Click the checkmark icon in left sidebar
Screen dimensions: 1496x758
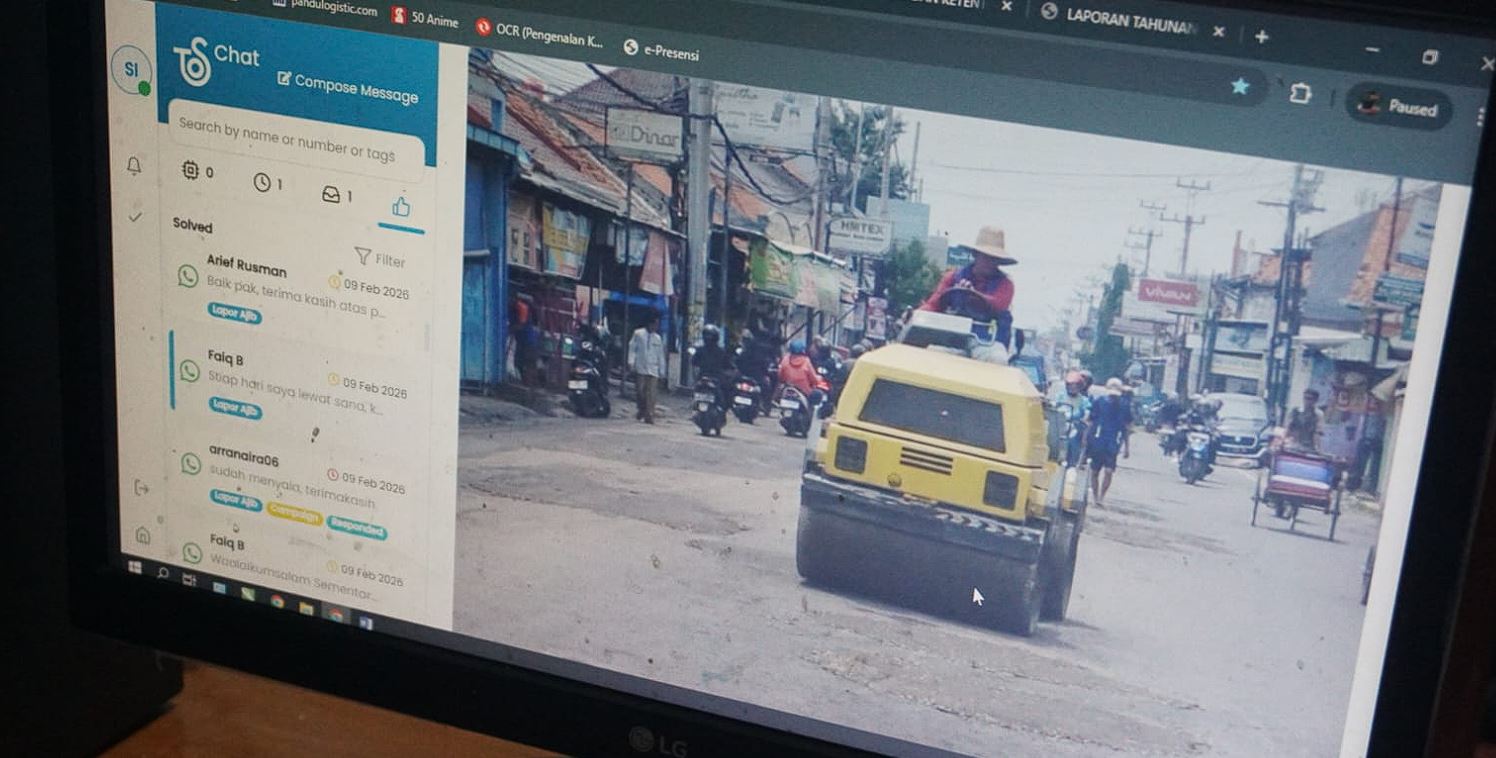[x=135, y=216]
